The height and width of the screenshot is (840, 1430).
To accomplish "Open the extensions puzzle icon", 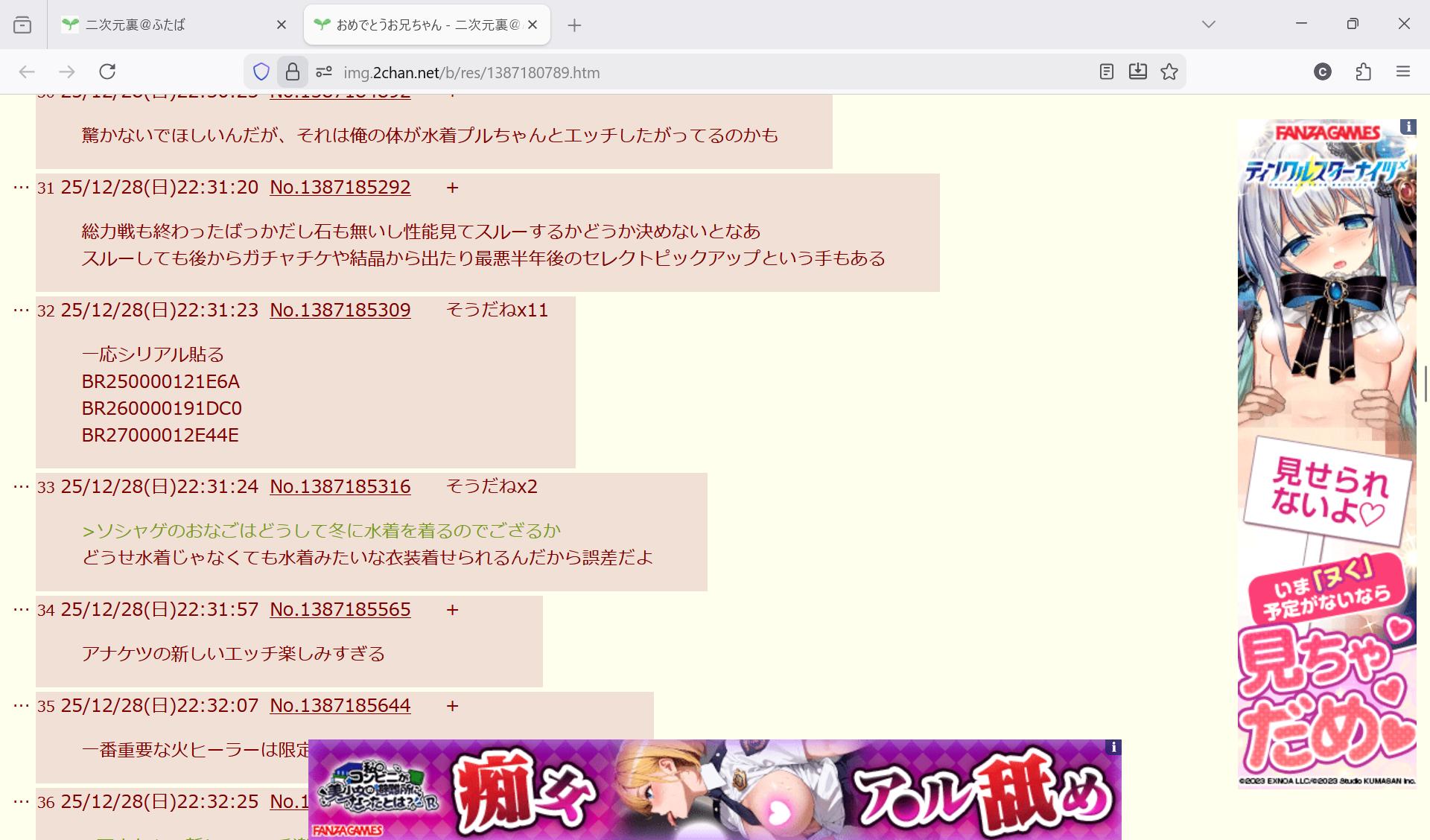I will tap(1363, 71).
